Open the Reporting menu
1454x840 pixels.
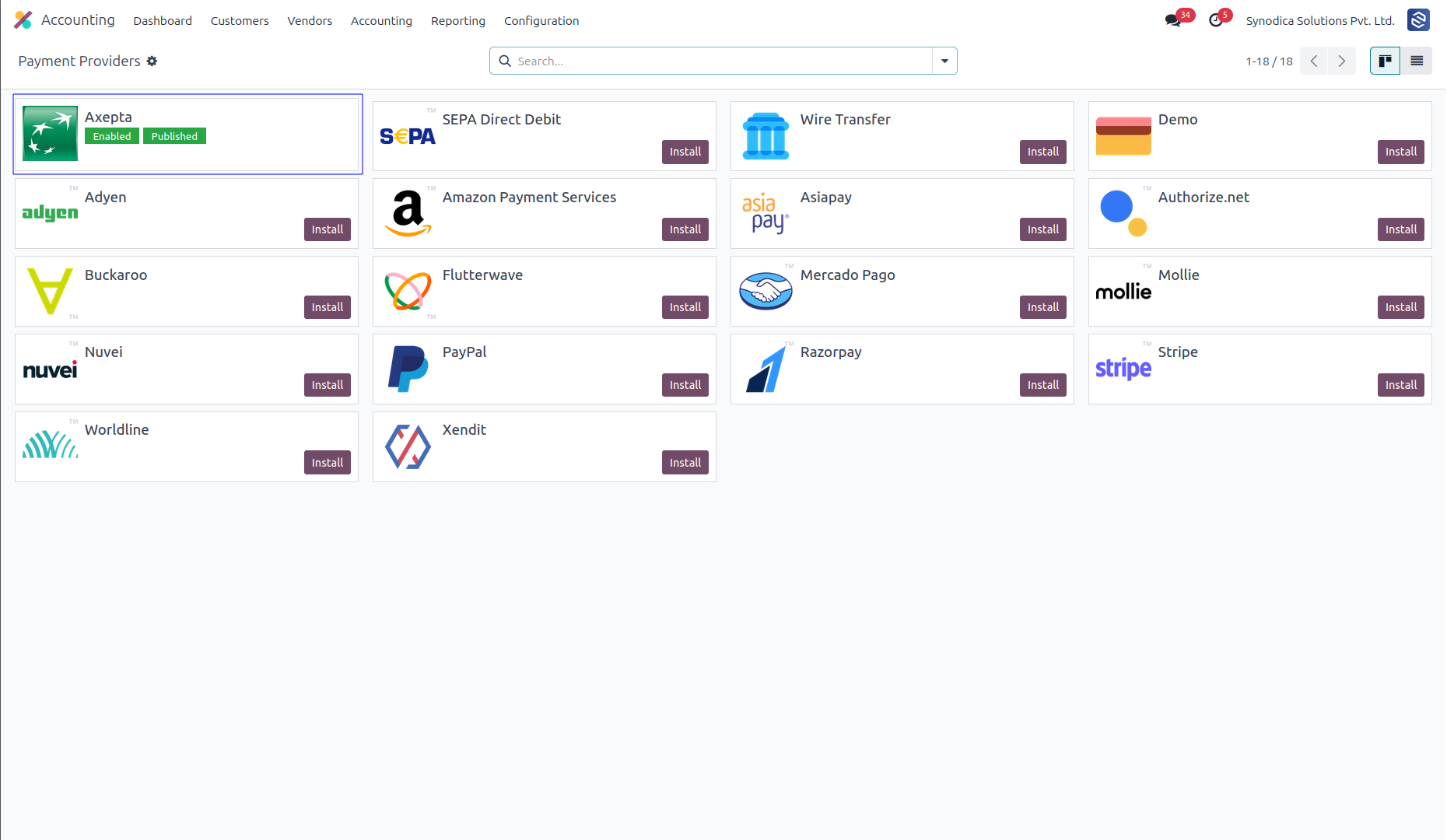pos(458,21)
